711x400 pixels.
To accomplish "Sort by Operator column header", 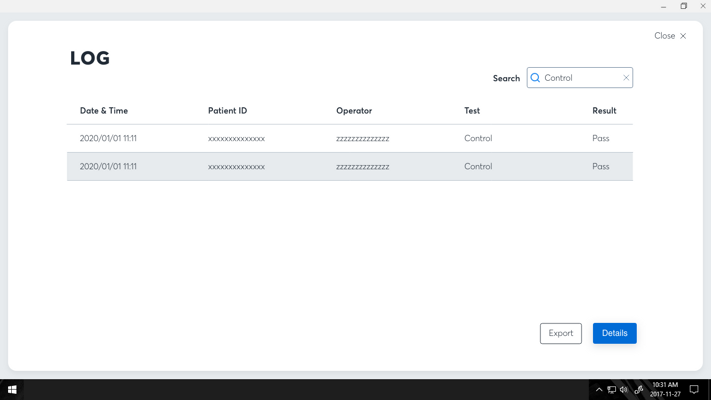I will tap(354, 111).
